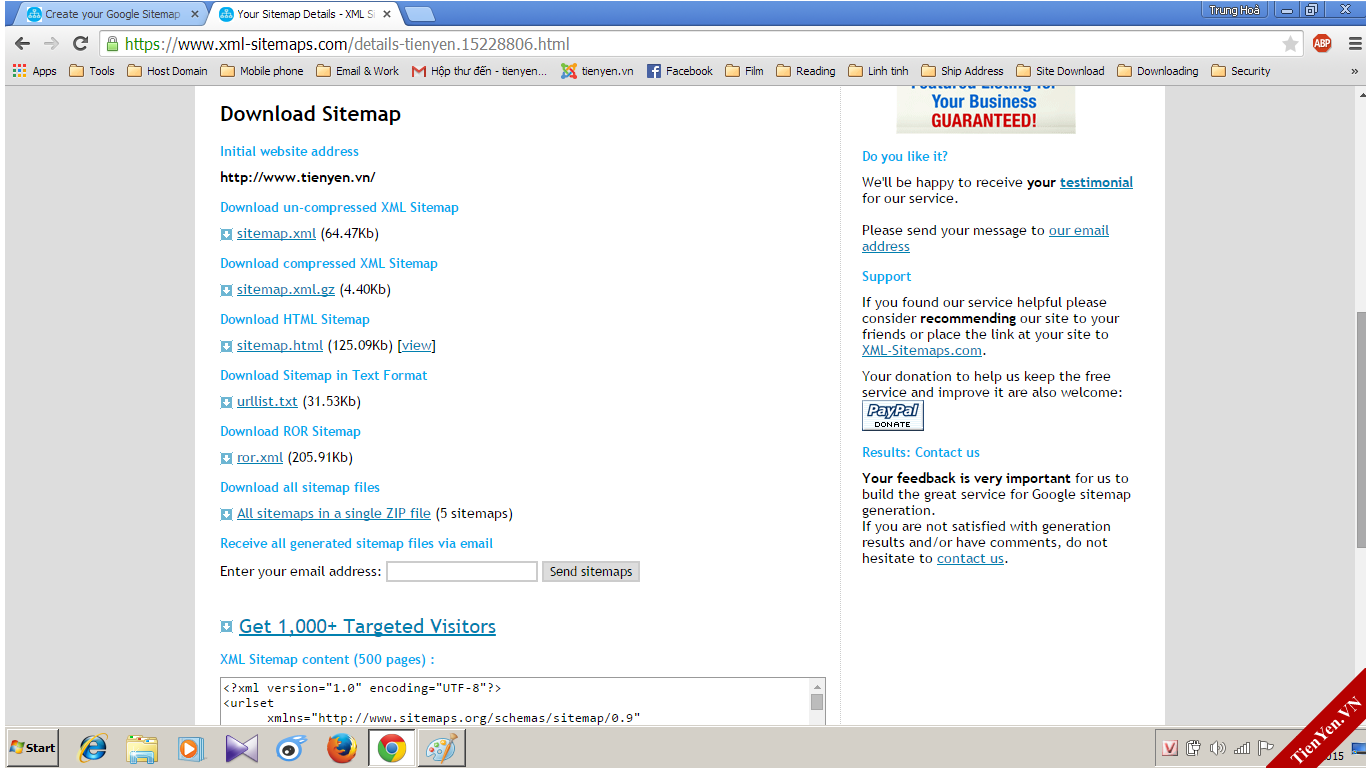The width and height of the screenshot is (1366, 768).
Task: Open the Security bookmark folder
Action: point(1240,71)
